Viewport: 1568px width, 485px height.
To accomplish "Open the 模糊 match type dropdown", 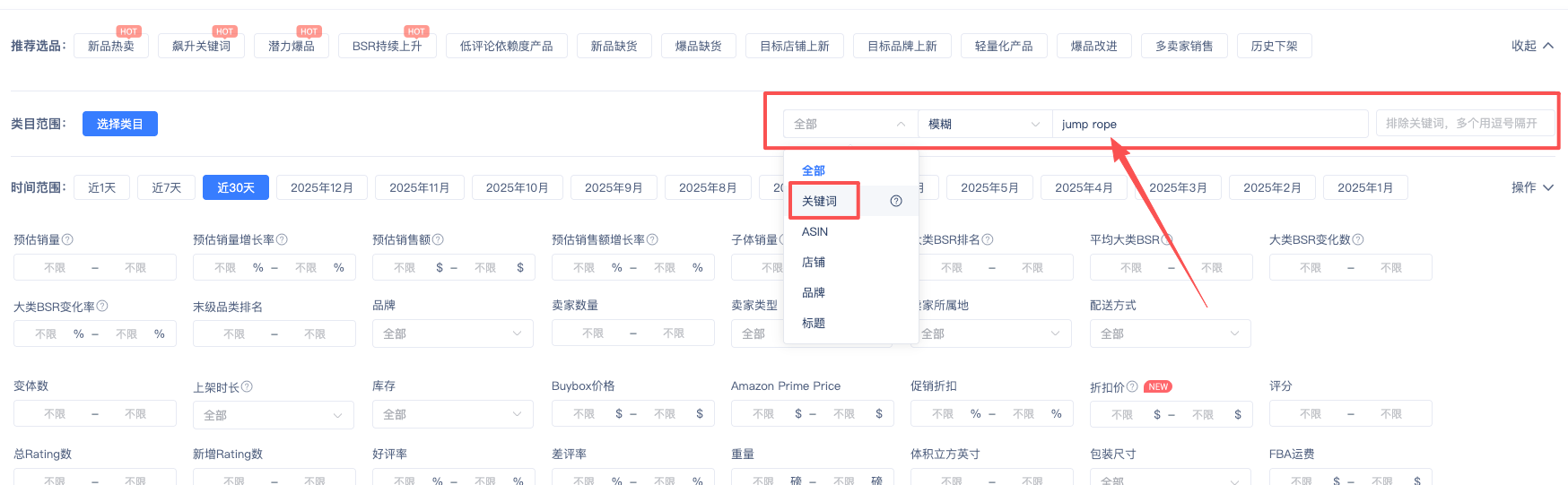I will [984, 125].
